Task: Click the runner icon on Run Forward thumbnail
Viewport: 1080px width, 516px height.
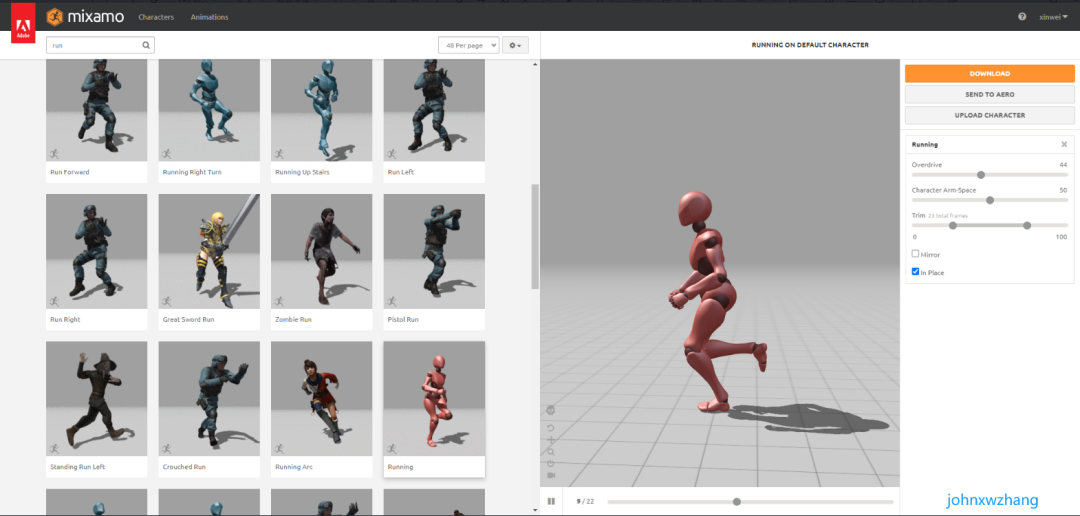Action: [54, 154]
